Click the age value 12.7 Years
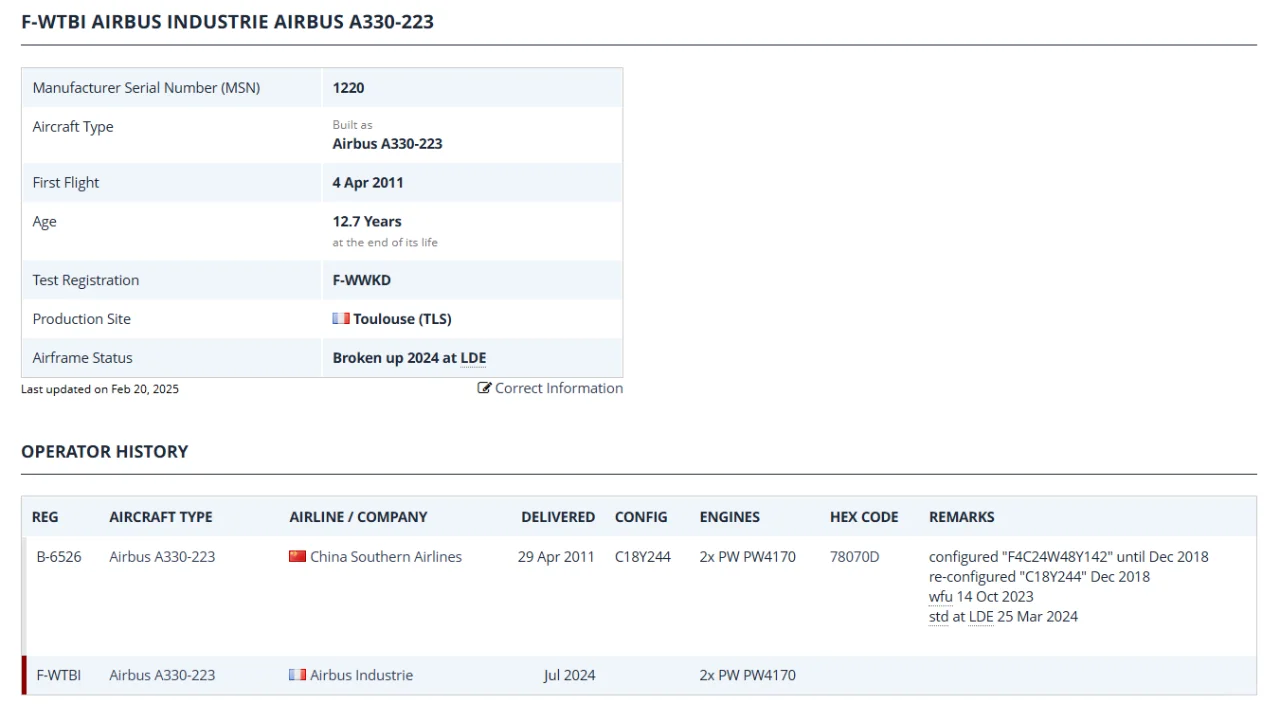The image size is (1280, 716). coord(367,222)
